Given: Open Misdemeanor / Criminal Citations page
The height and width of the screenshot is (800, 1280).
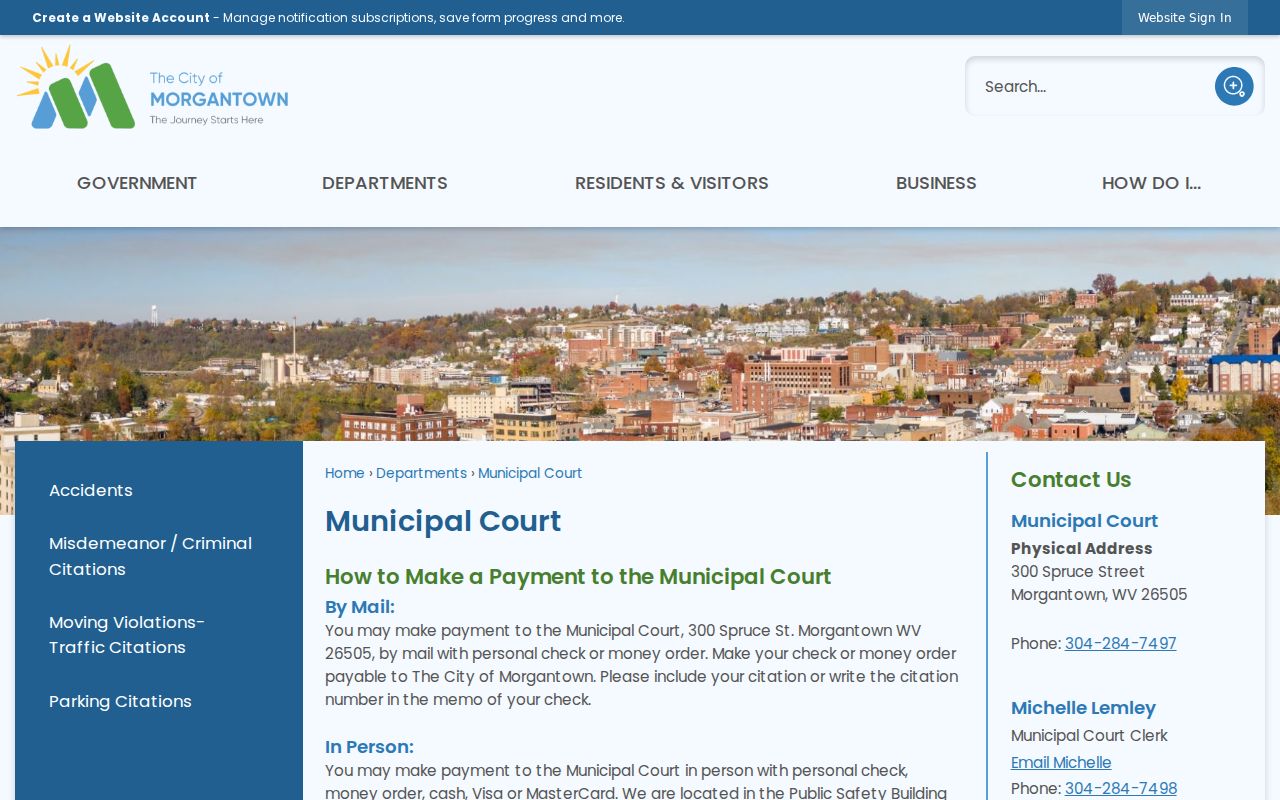Looking at the screenshot, I should [x=151, y=556].
